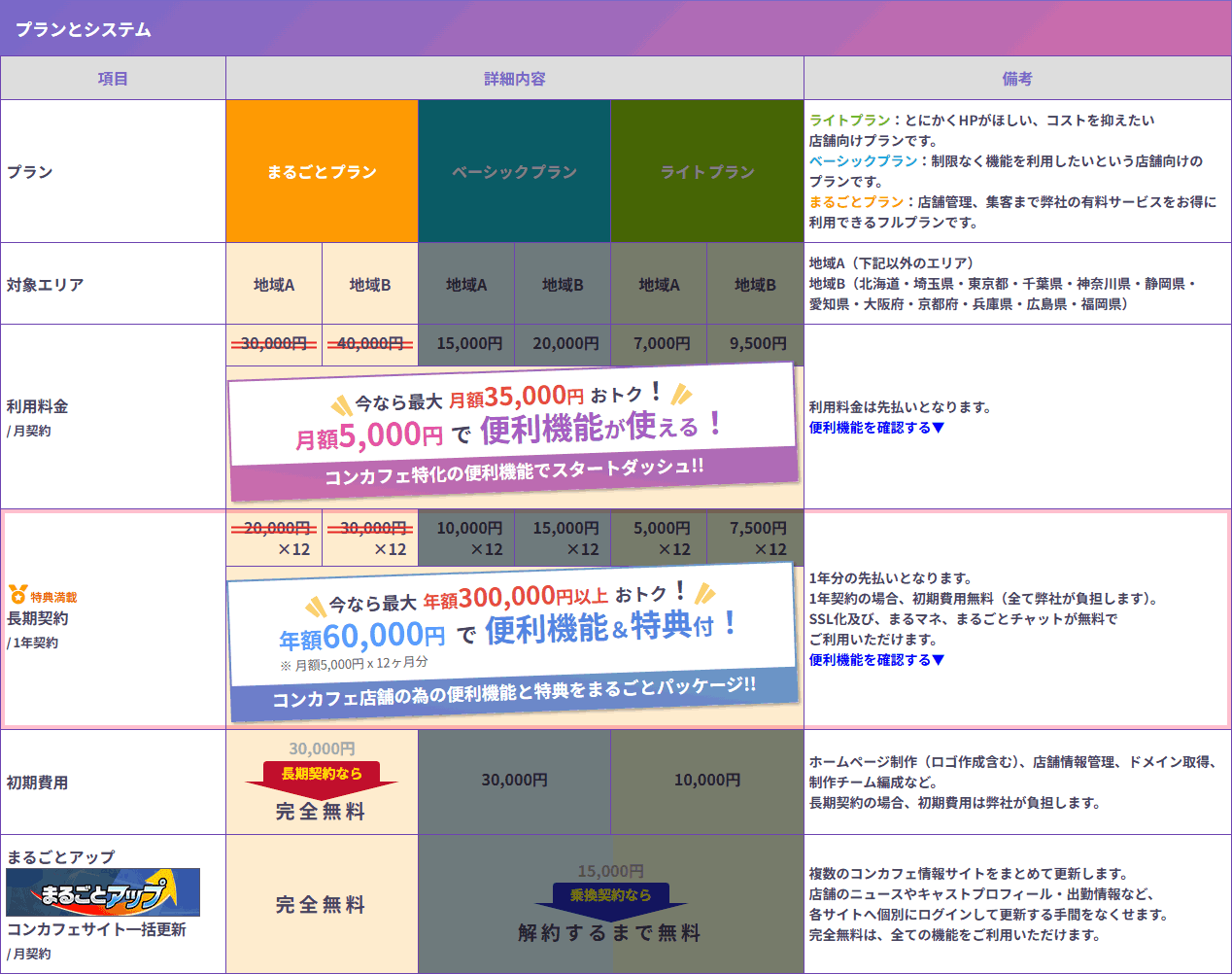
Task: Click the 備考 column header
Action: tap(1017, 79)
